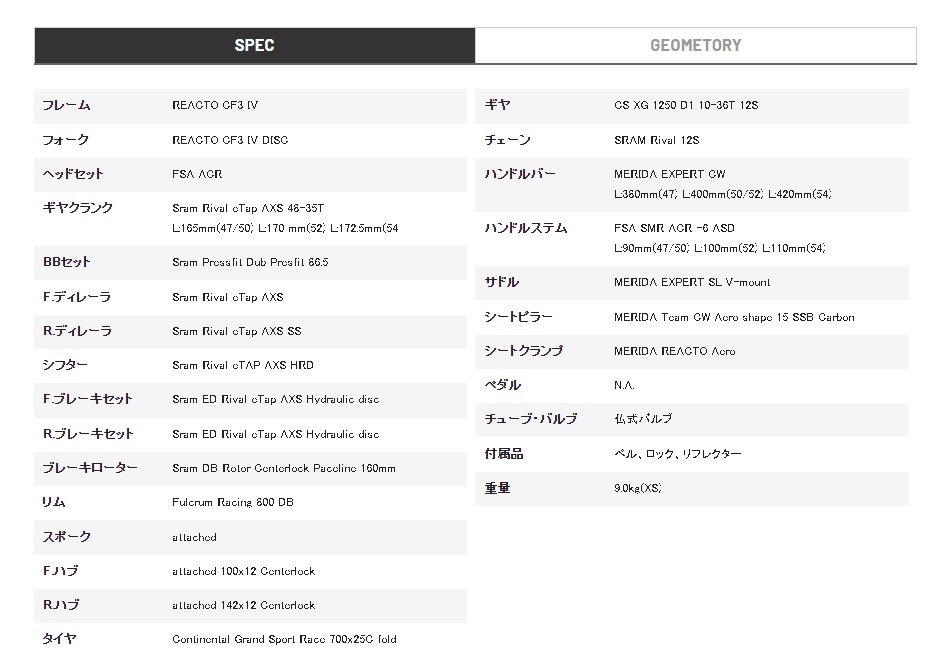Click the F.ディレーラ label
The image size is (945, 663).
(77, 297)
